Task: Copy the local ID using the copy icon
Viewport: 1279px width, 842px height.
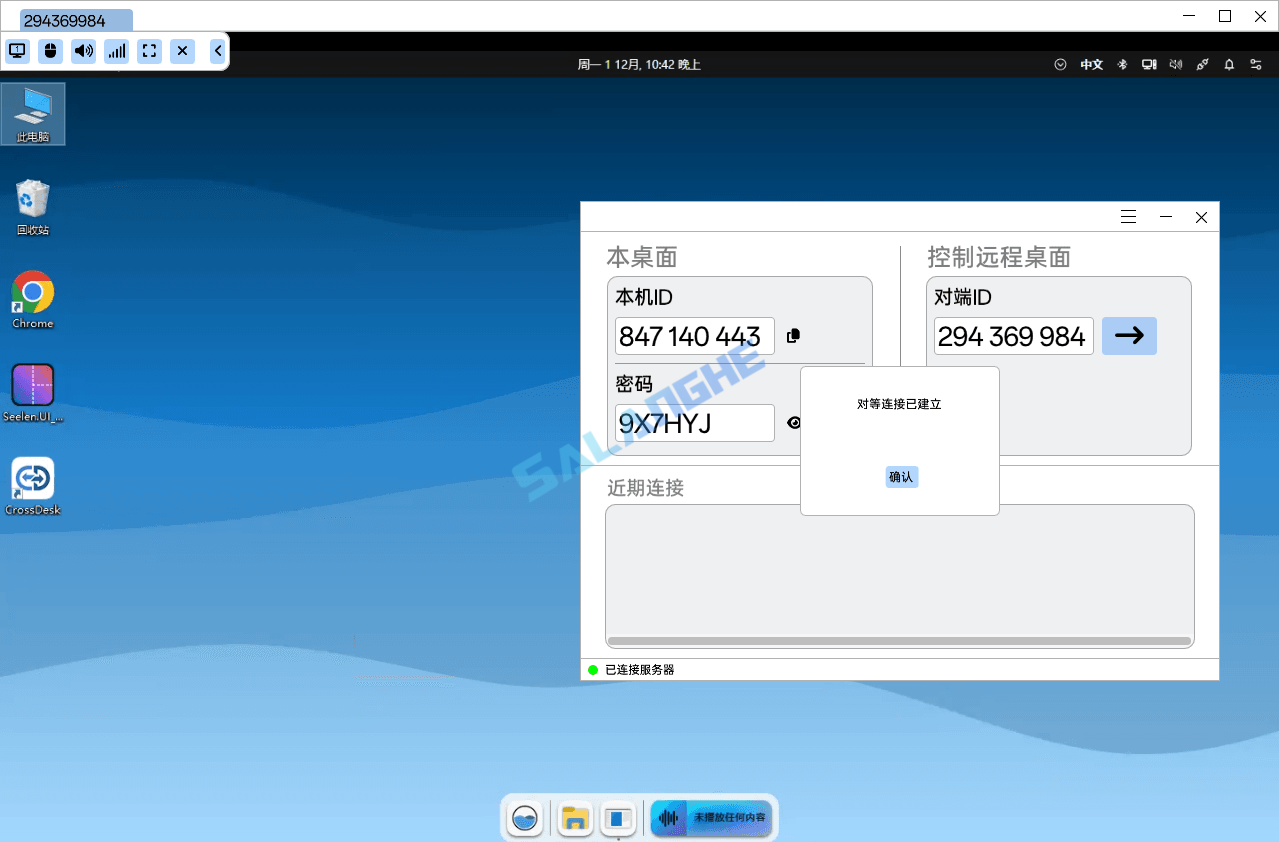Action: pos(792,336)
